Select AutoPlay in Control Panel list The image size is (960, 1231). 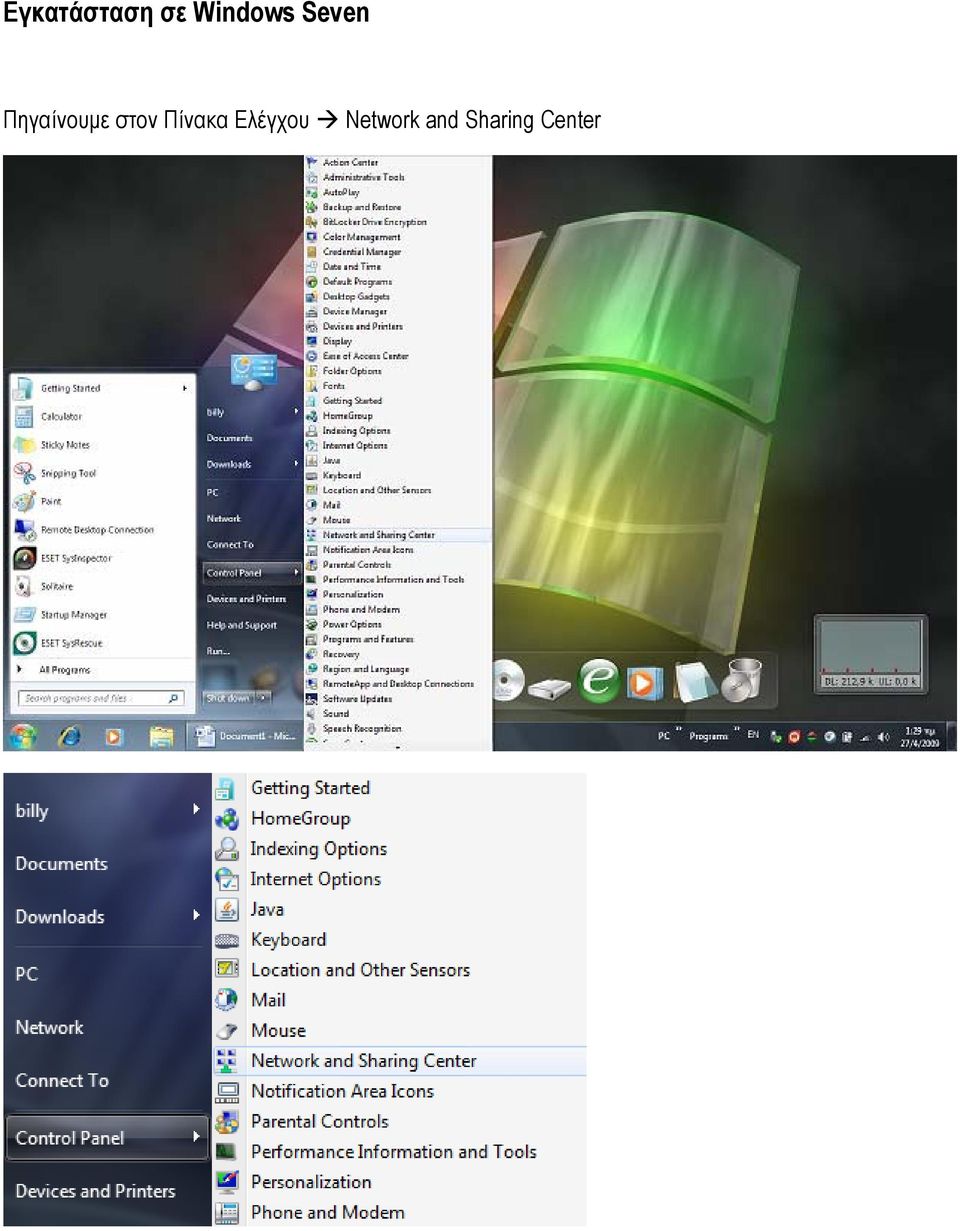click(x=340, y=192)
